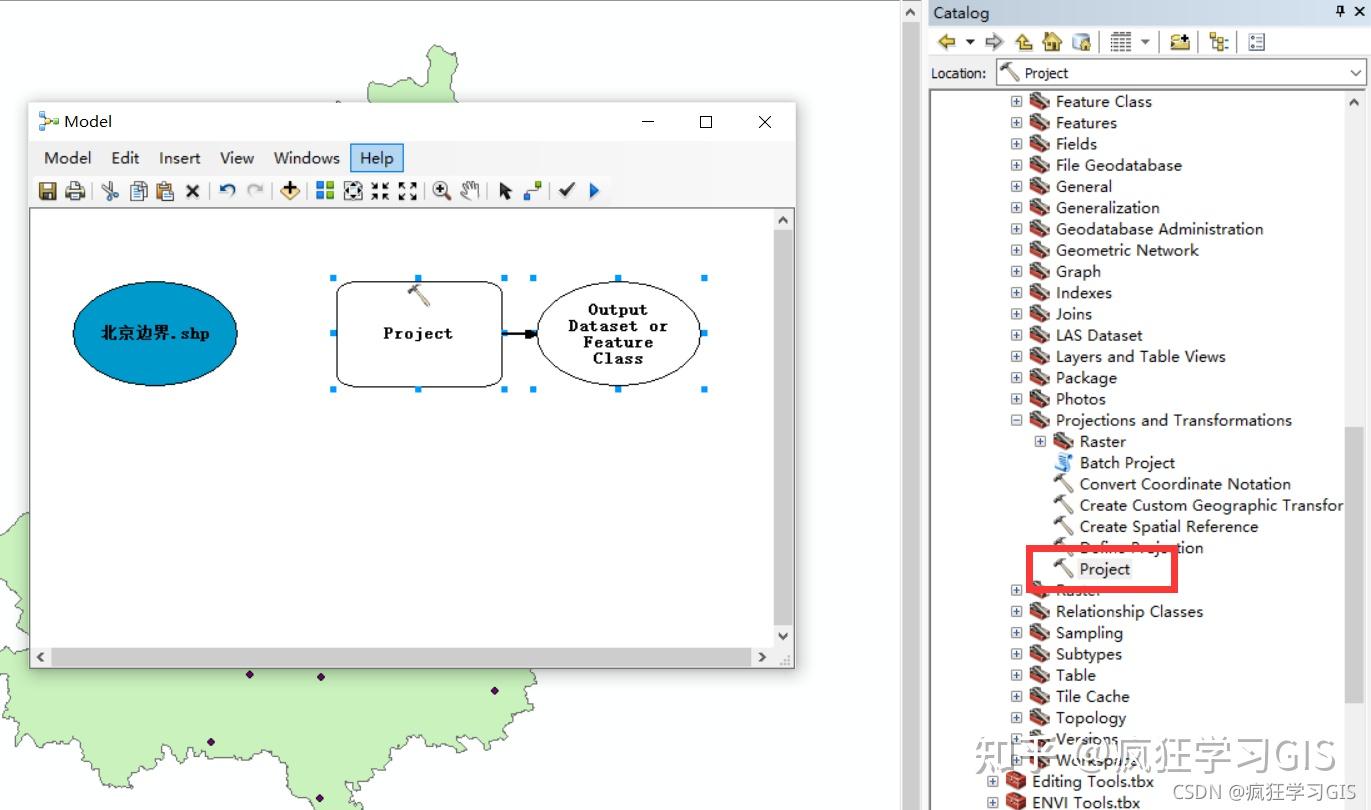Activate the Connect tool in the model toolbar
The width and height of the screenshot is (1371, 810).
coord(533,190)
